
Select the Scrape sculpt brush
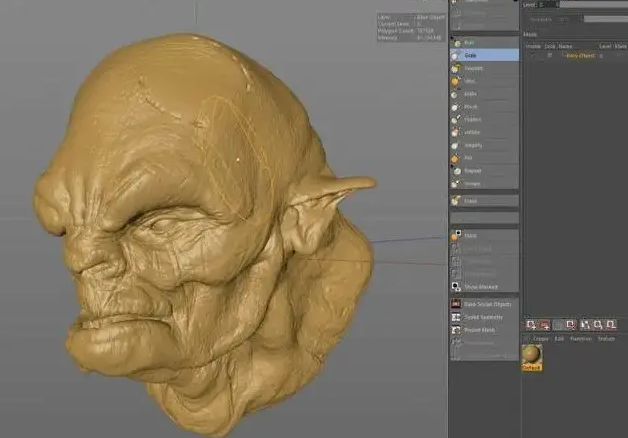[x=484, y=183]
